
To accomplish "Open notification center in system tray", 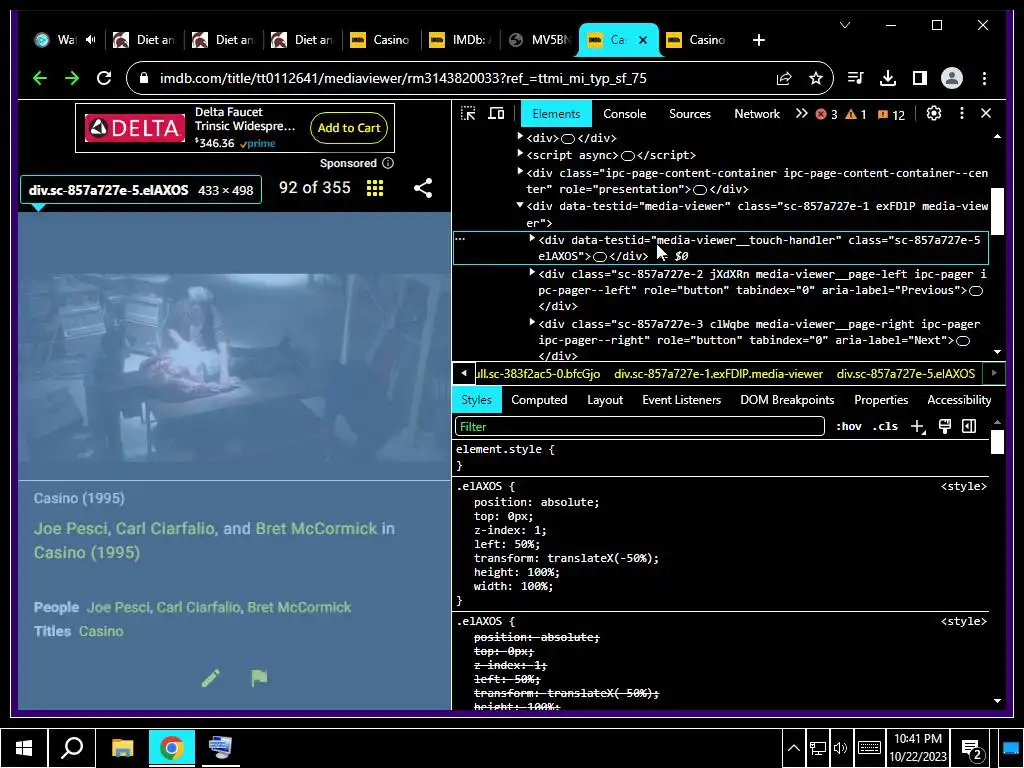I will point(972,750).
